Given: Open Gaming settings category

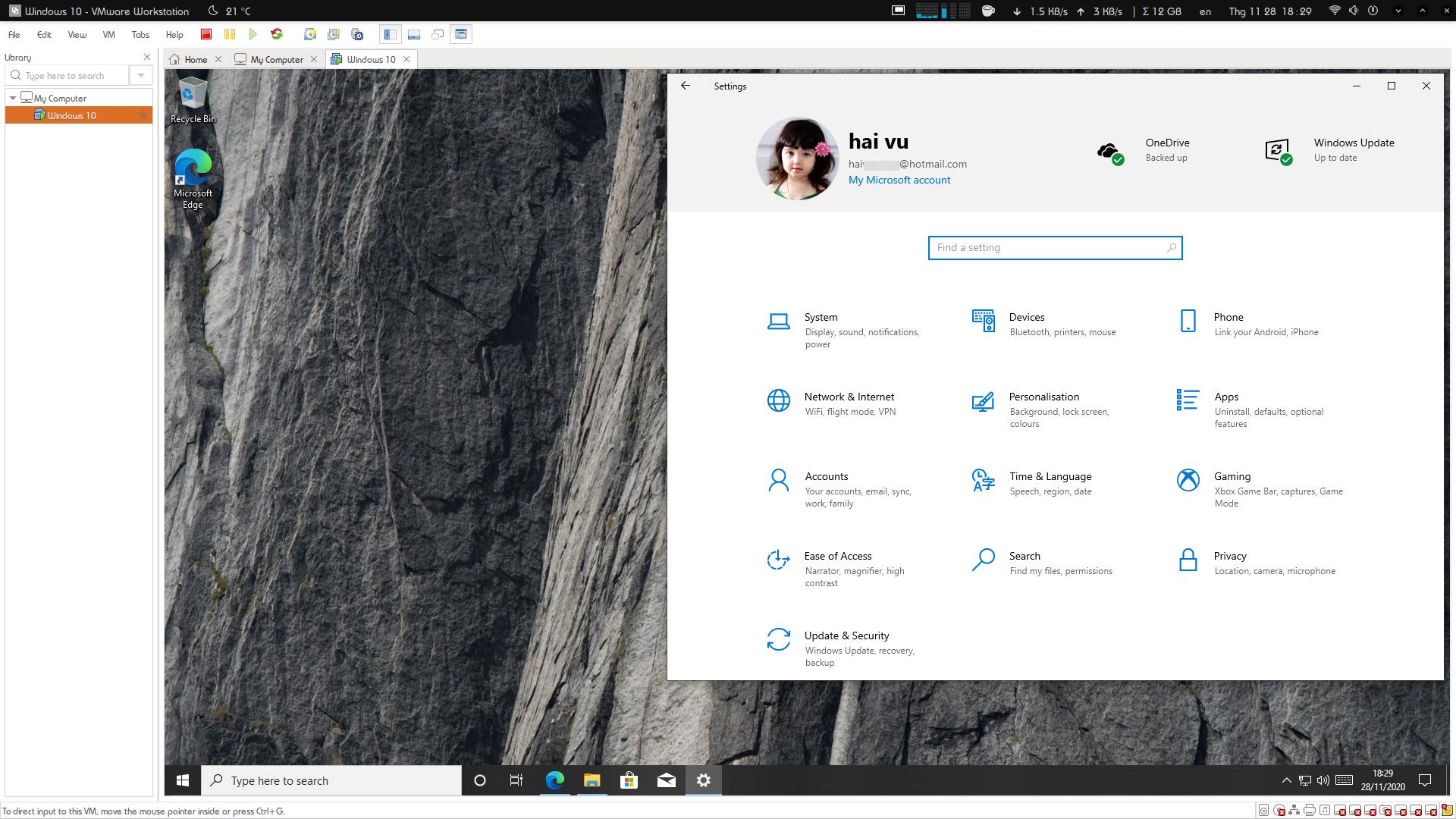Looking at the screenshot, I should 1260,489.
